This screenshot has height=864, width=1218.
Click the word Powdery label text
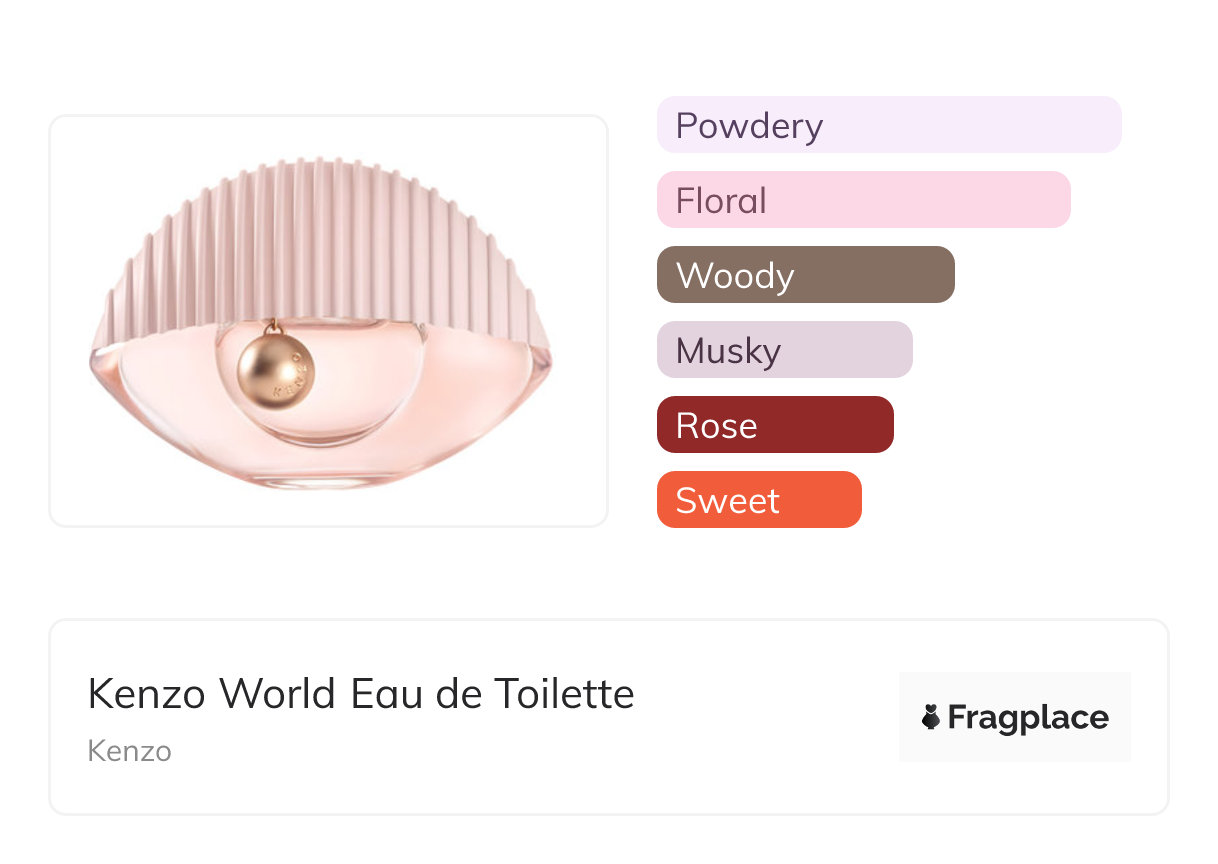[749, 126]
